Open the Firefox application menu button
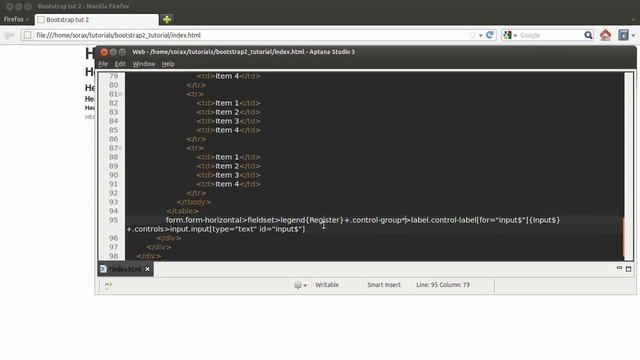Screen dimensions: 640x360 16,19
